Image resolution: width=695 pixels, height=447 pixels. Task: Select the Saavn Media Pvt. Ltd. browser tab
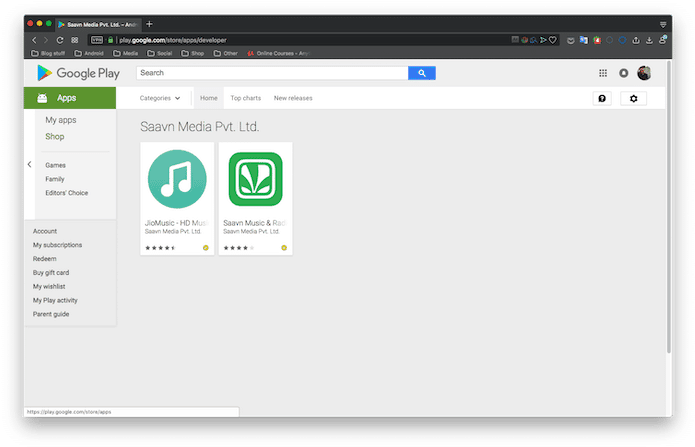pos(98,24)
